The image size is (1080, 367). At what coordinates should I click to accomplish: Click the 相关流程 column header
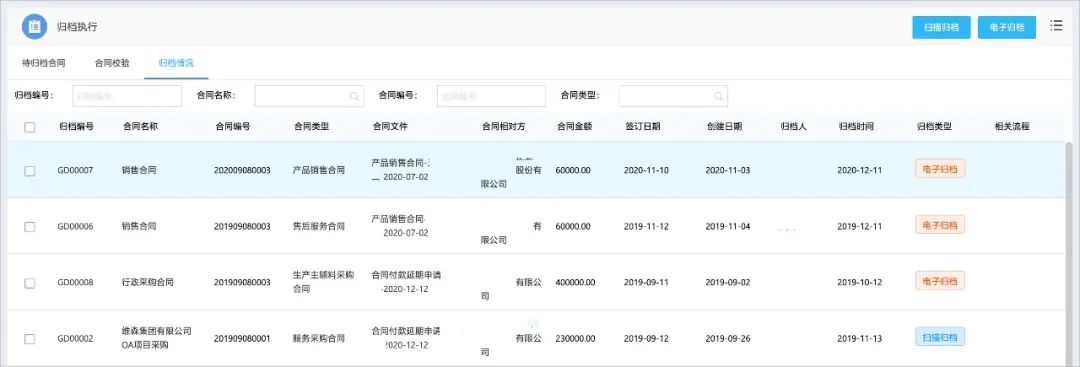point(1012,127)
